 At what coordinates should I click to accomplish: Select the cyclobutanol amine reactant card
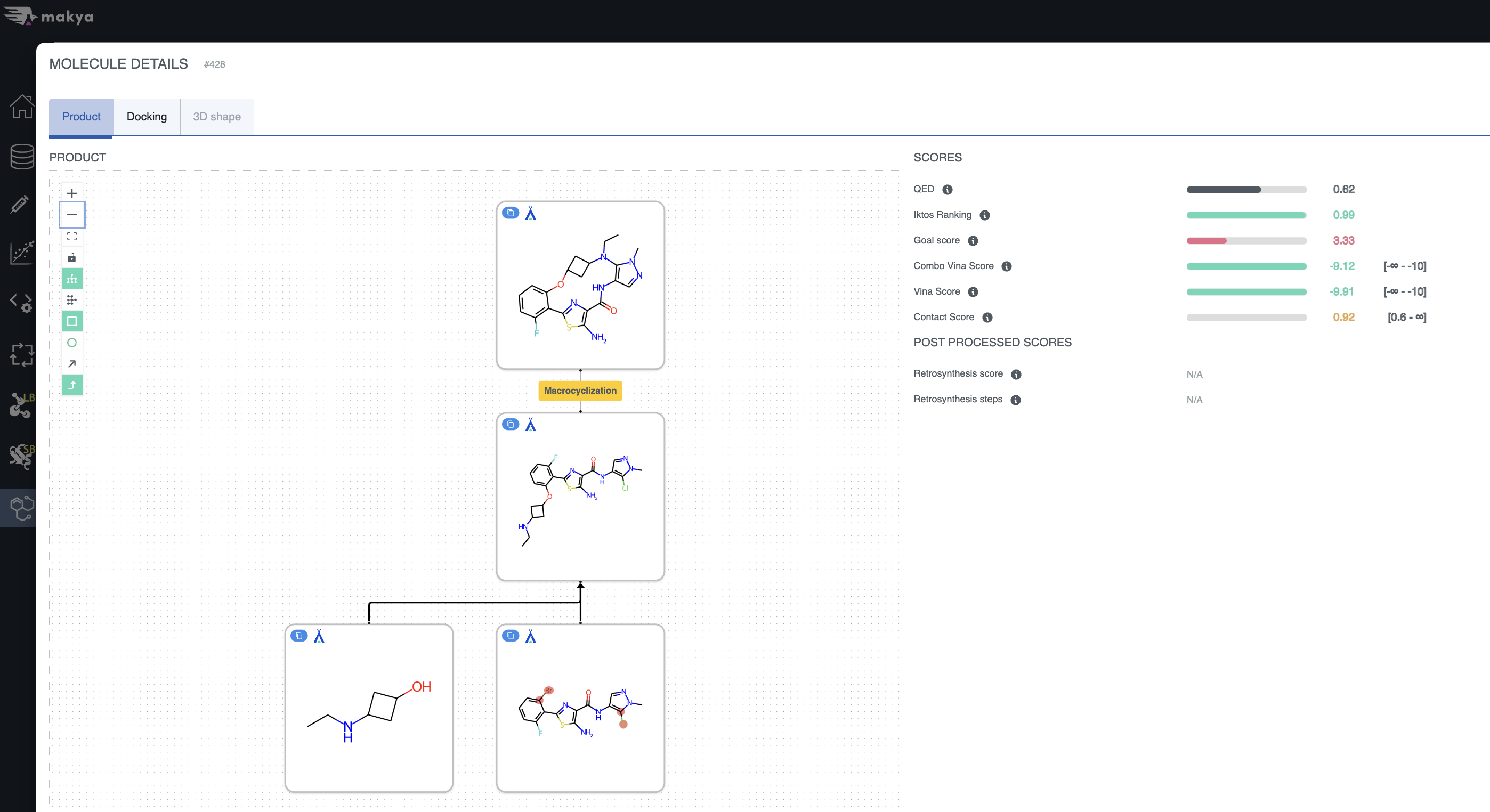pyautogui.click(x=368, y=708)
